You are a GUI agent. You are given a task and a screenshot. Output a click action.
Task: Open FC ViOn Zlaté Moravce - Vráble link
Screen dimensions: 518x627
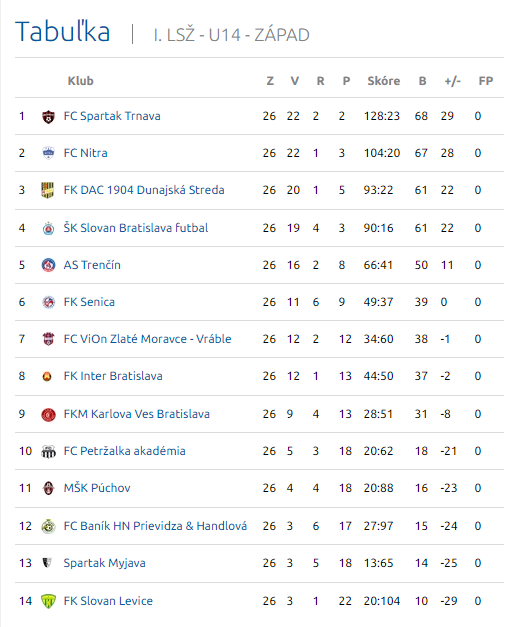[x=147, y=339]
